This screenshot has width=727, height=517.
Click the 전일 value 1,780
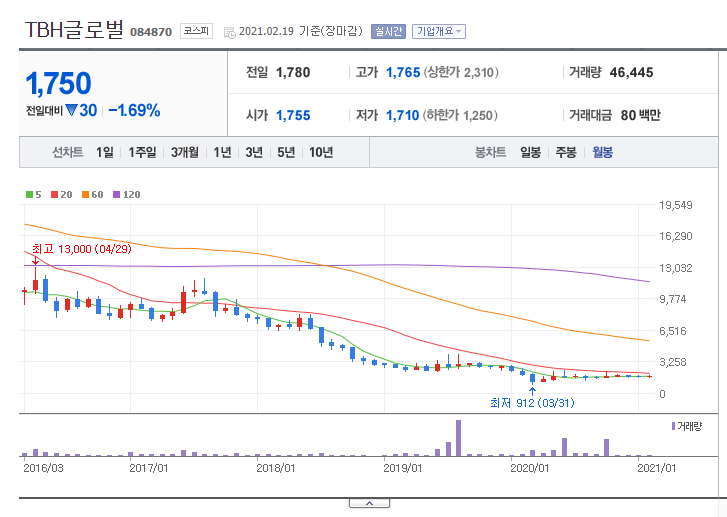(x=293, y=72)
